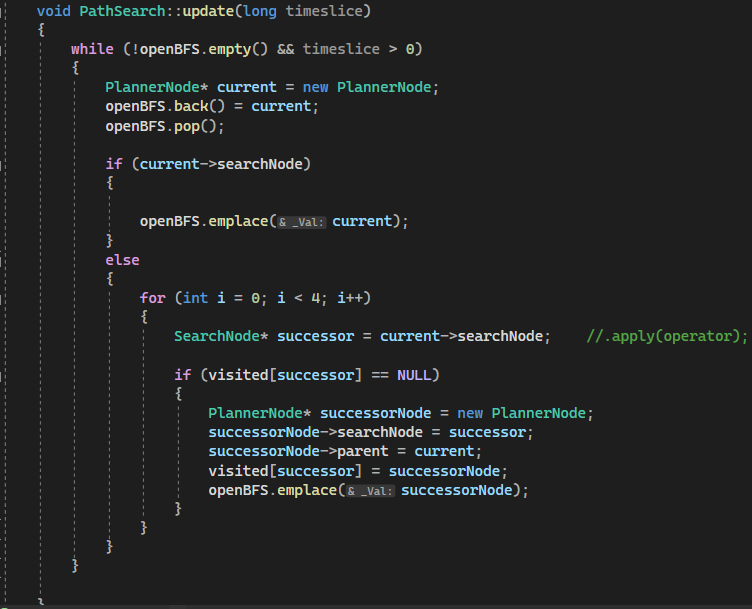752x609 pixels.
Task: Click the 'pop' method call on openBFS
Action: point(187,126)
